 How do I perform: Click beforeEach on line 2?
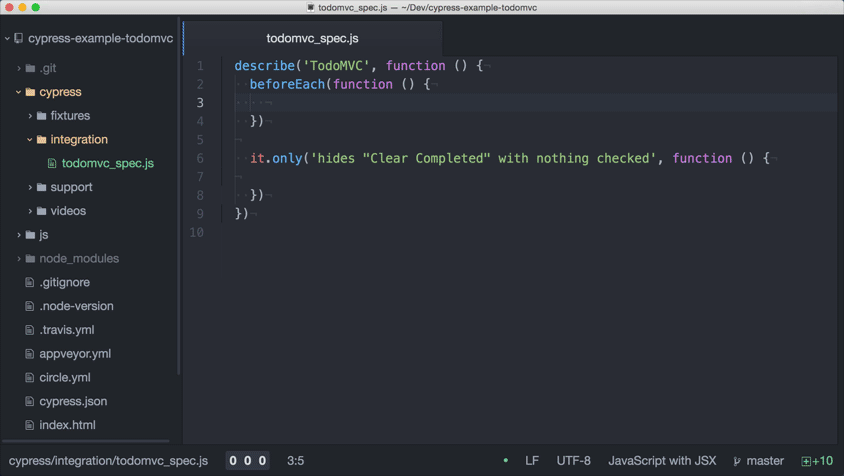(x=287, y=85)
